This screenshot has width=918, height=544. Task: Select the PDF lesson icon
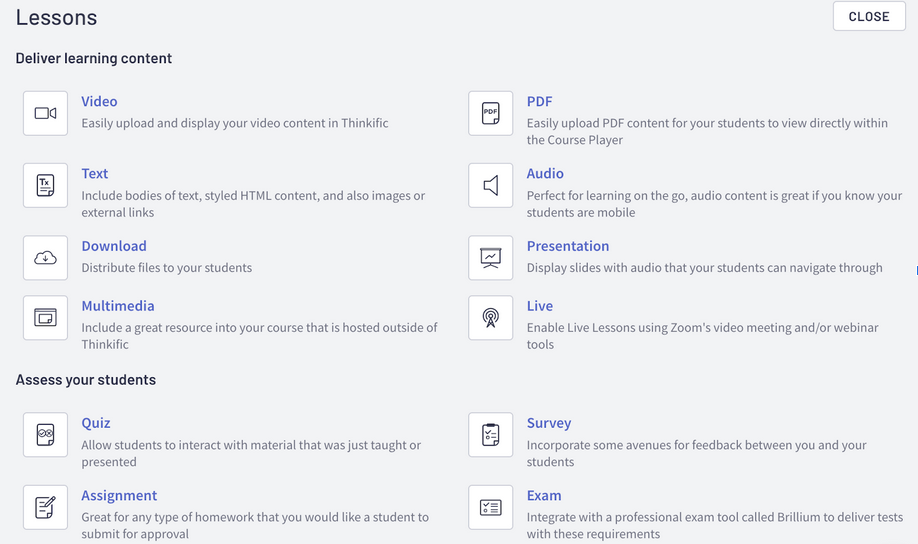point(490,113)
